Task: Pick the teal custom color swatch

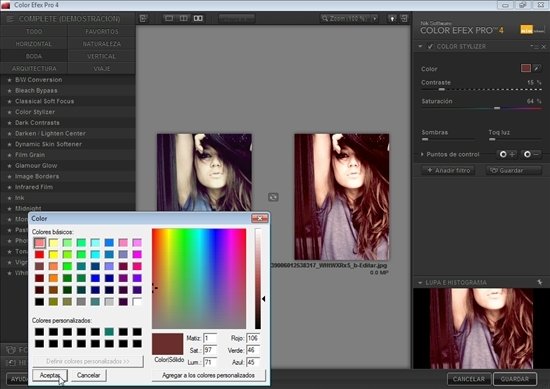Action: (109, 331)
